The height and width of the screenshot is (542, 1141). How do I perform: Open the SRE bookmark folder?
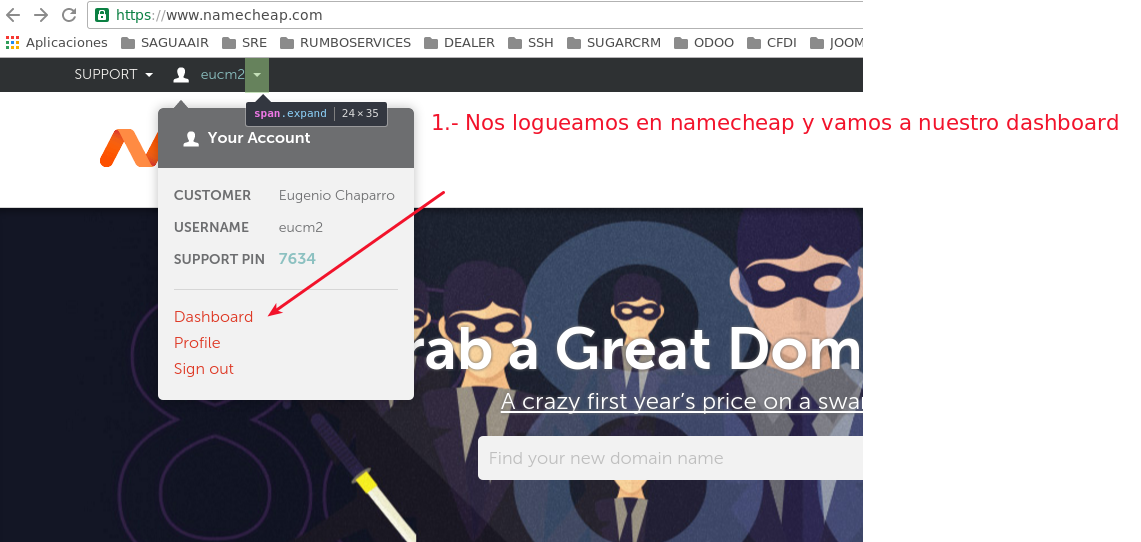244,43
